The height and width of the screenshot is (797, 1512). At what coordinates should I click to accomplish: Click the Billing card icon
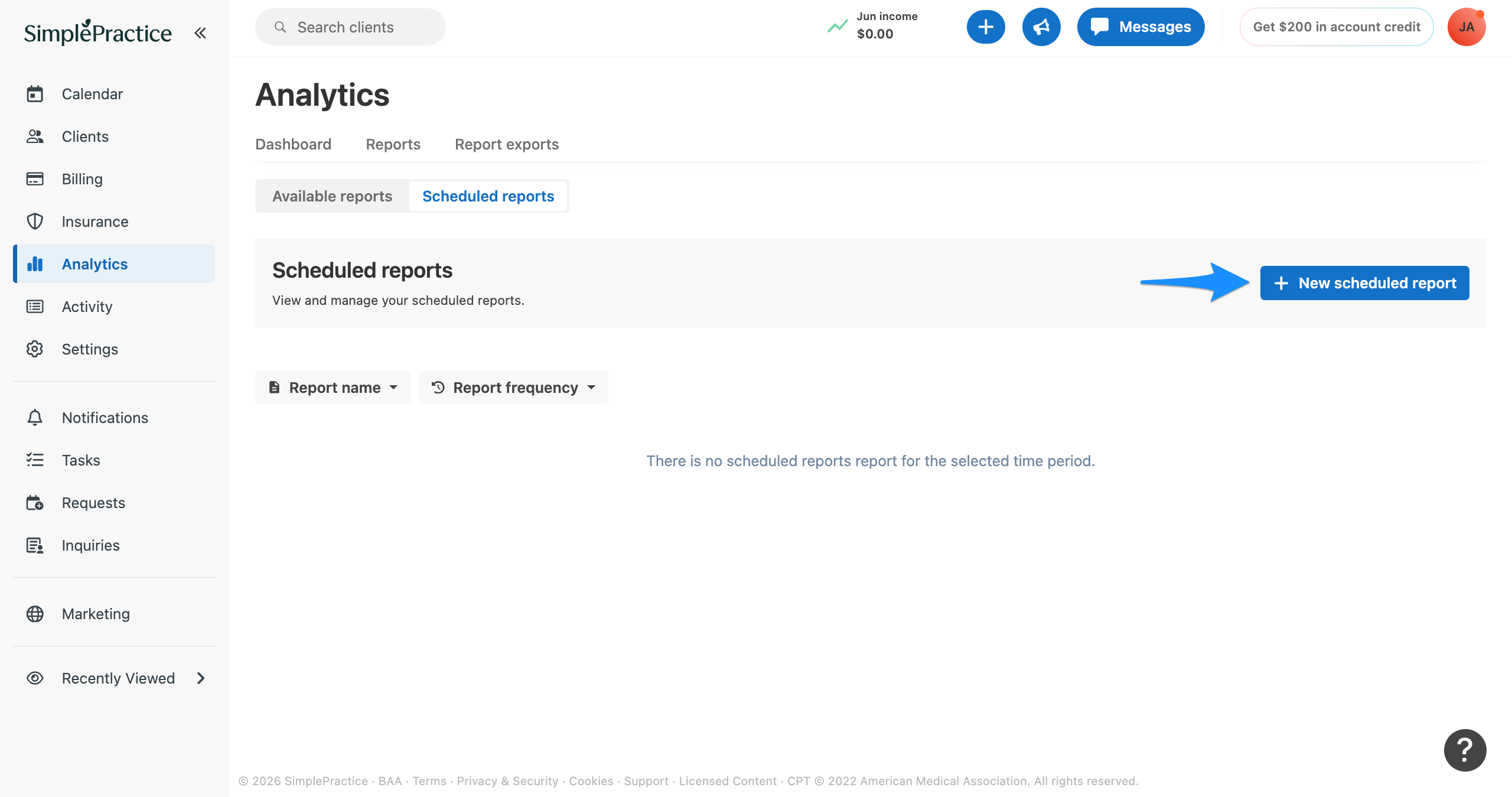point(35,179)
